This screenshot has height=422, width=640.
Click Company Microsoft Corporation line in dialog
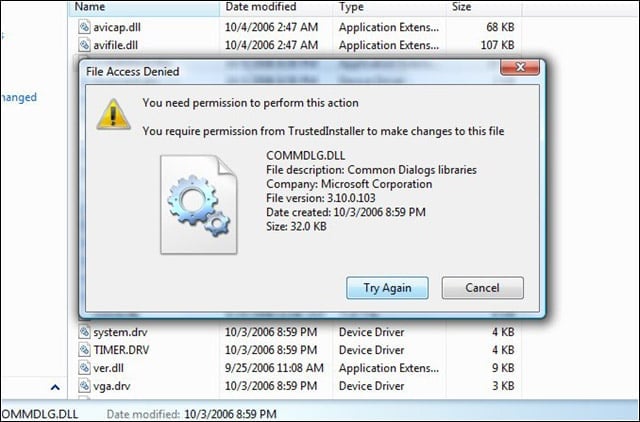[x=349, y=184]
